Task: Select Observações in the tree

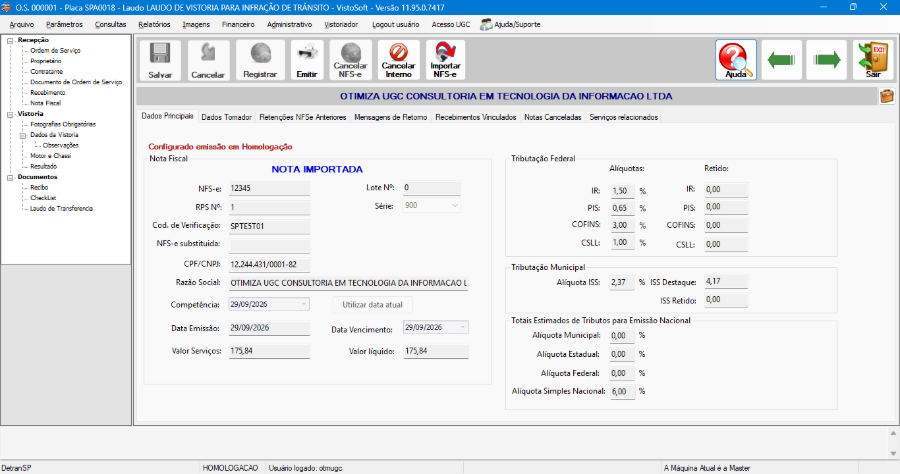Action: (x=60, y=145)
